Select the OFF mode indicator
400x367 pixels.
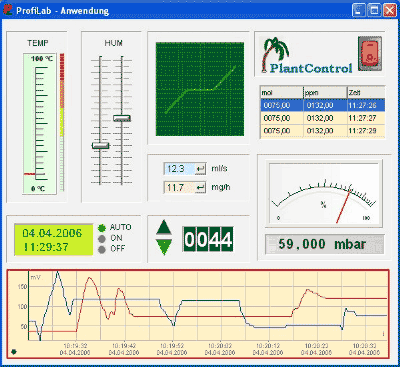point(102,249)
